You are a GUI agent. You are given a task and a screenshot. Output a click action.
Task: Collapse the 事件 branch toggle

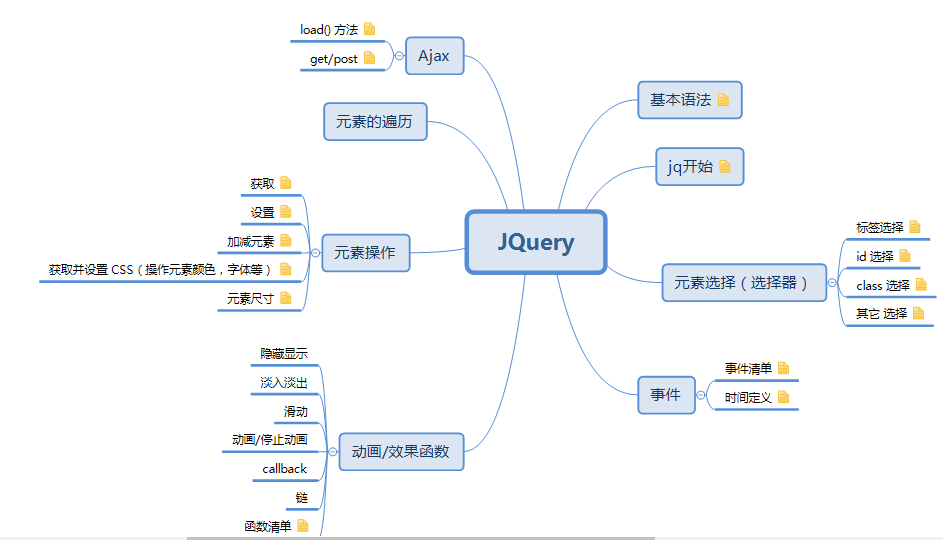pyautogui.click(x=701, y=395)
